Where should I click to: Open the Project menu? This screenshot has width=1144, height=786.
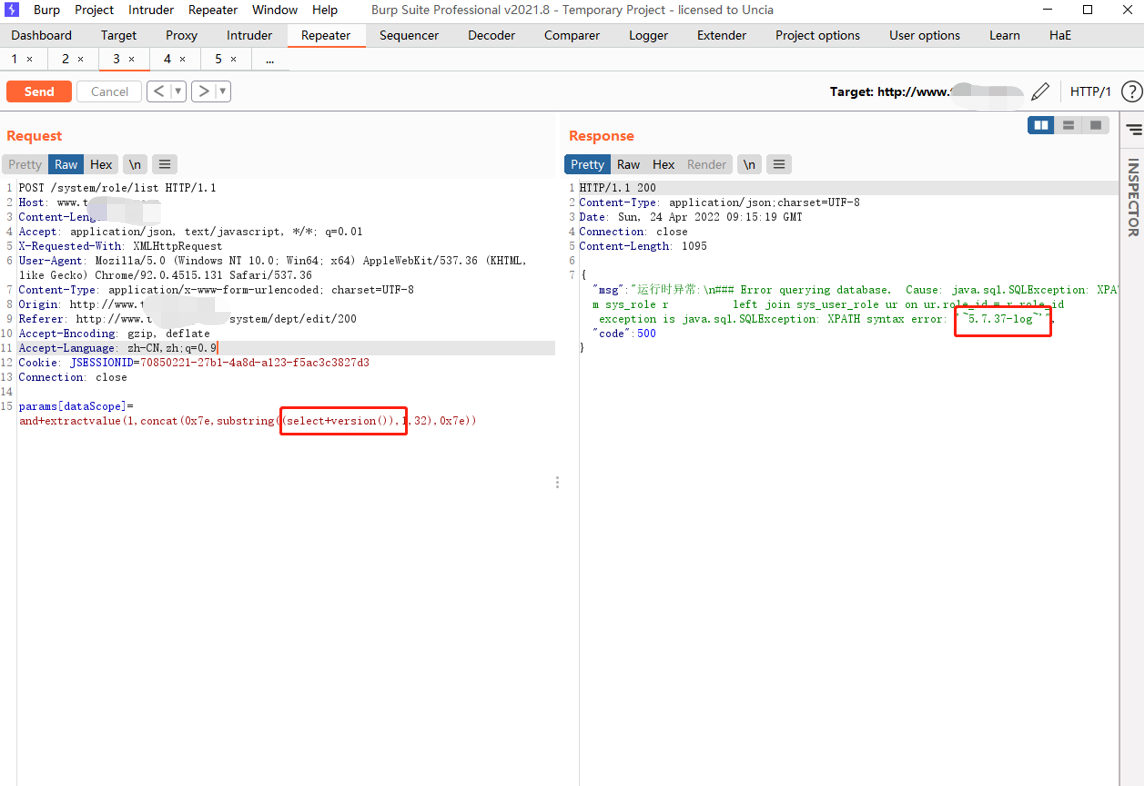coord(94,9)
